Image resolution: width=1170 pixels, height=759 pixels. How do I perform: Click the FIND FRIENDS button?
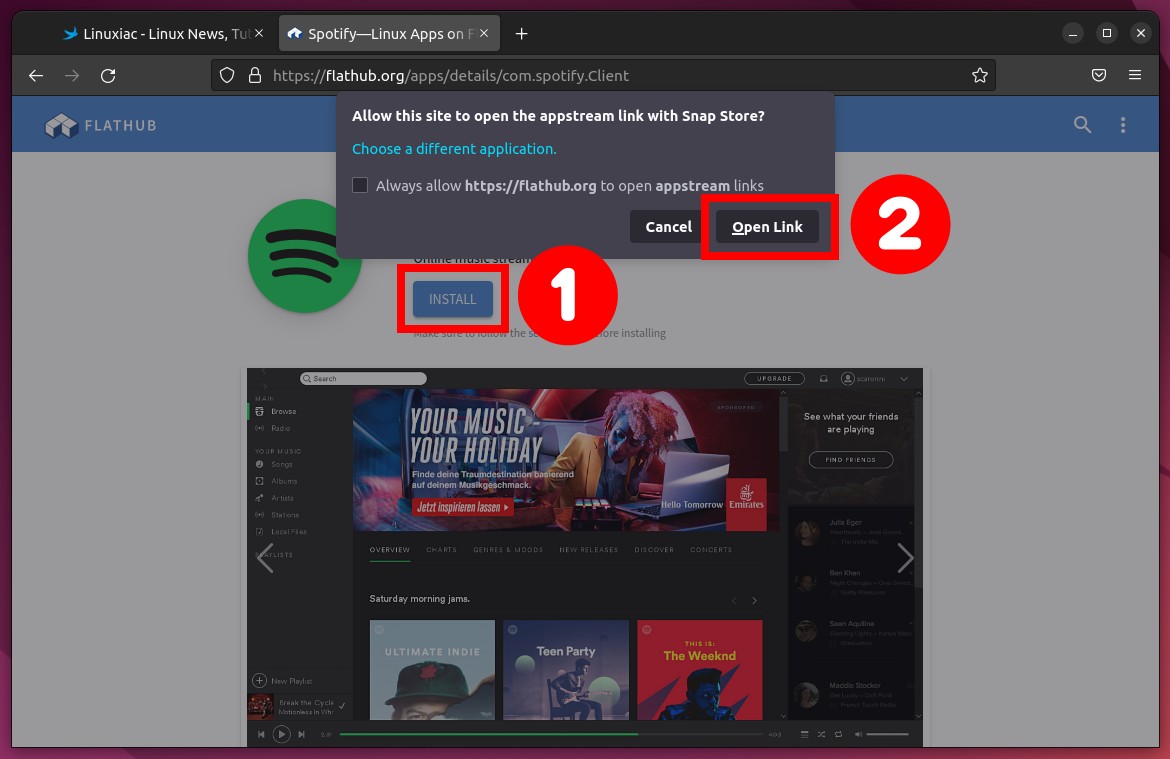tap(851, 460)
